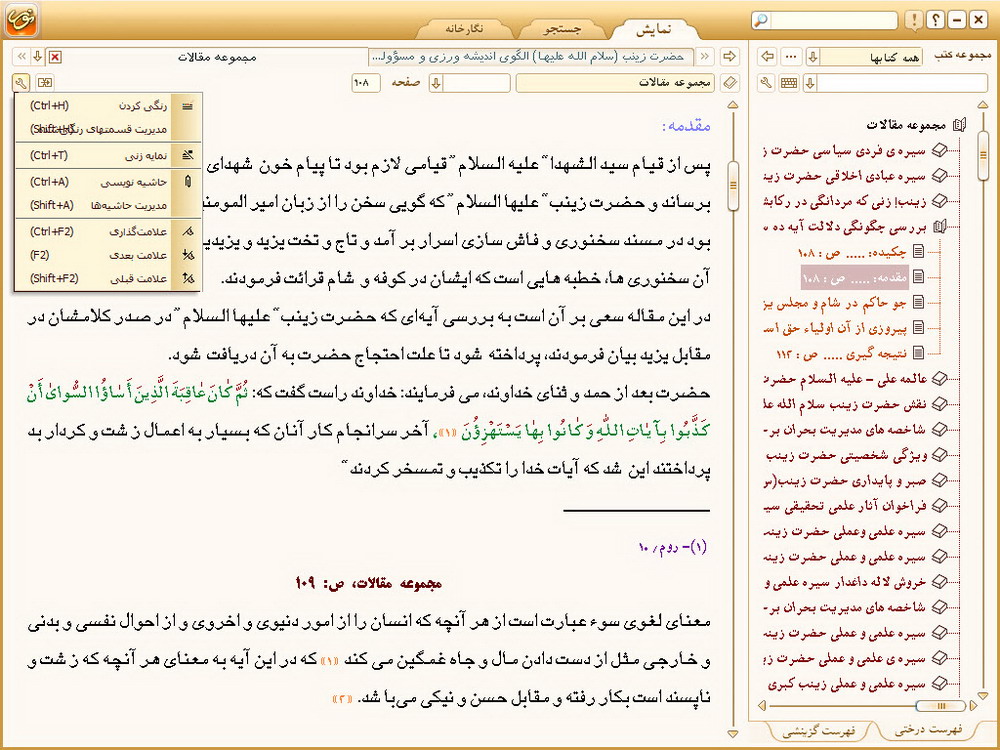Click the fit-width icon beside the left wrench
The image size is (1000, 750).
[45, 82]
